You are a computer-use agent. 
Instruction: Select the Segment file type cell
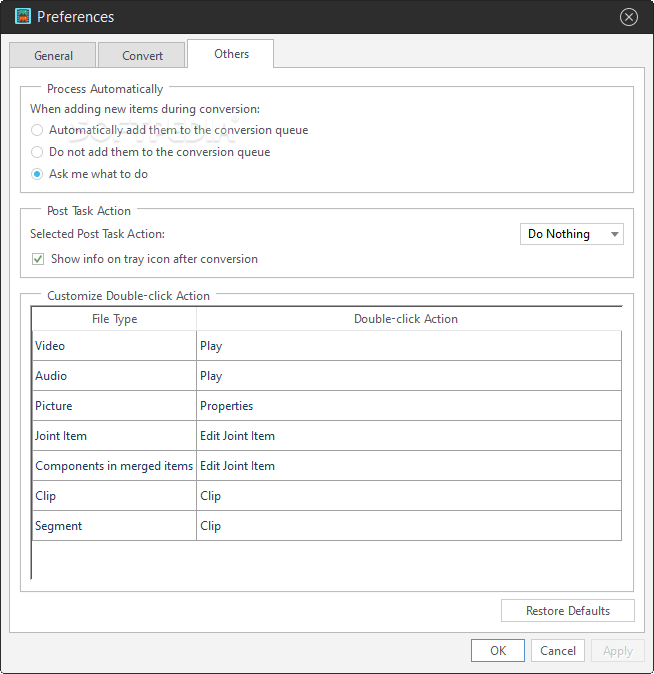(x=114, y=526)
